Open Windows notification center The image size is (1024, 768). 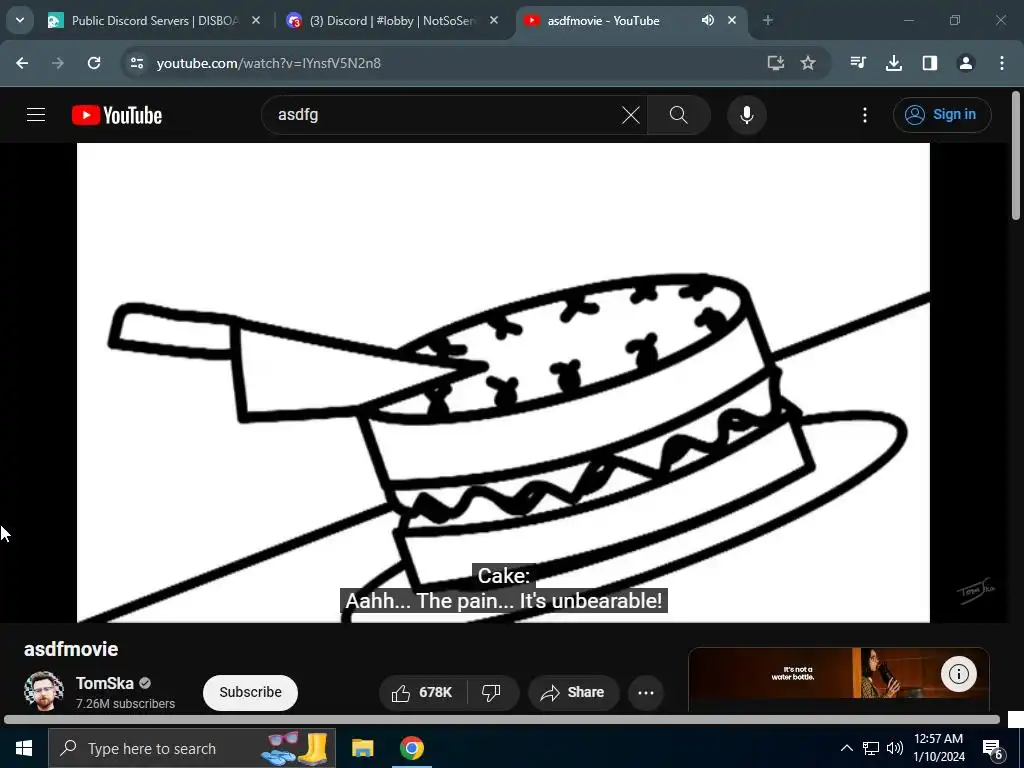(993, 748)
